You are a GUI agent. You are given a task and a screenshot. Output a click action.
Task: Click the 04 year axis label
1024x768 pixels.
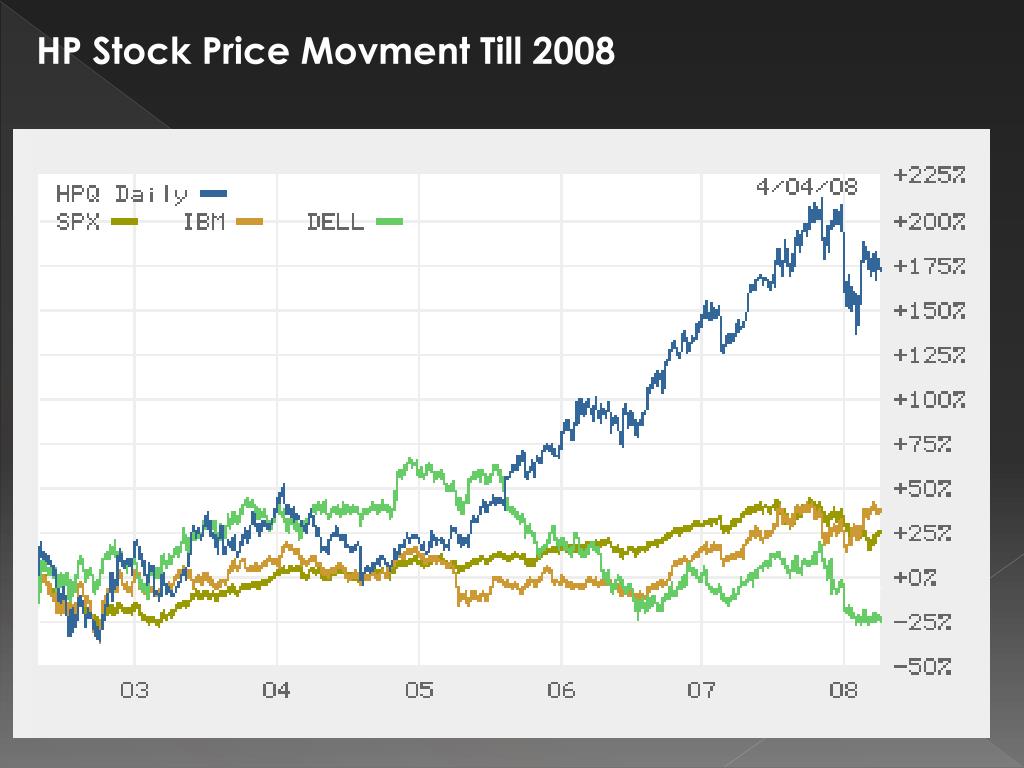click(x=276, y=690)
